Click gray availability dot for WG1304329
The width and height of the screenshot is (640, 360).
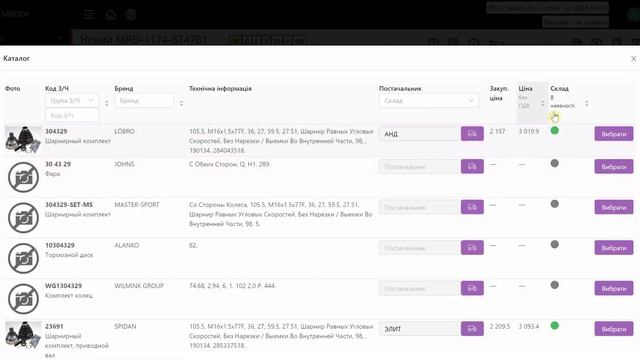[x=554, y=285]
